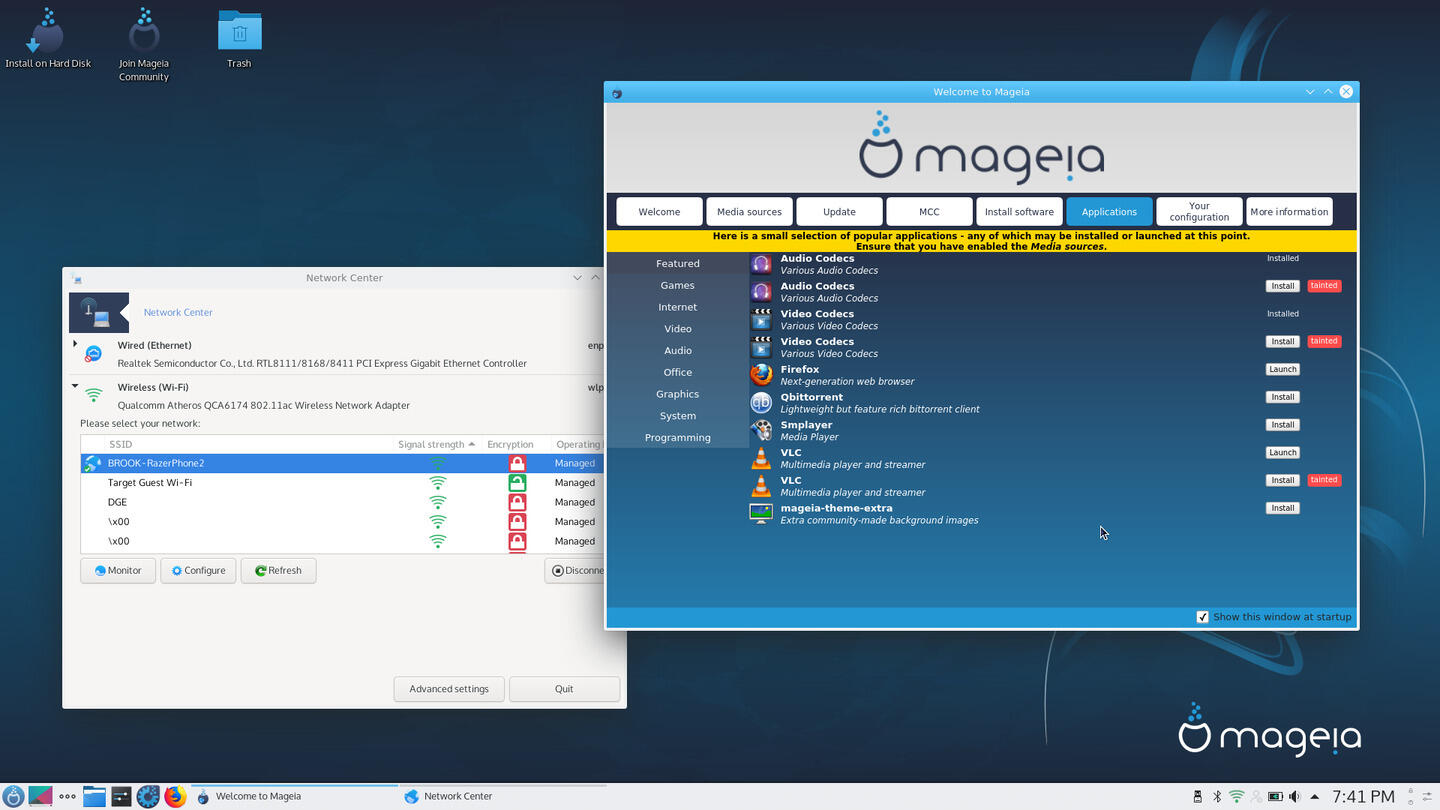This screenshot has width=1440, height=810.
Task: Select Graphics category in sidebar
Action: tap(677, 394)
